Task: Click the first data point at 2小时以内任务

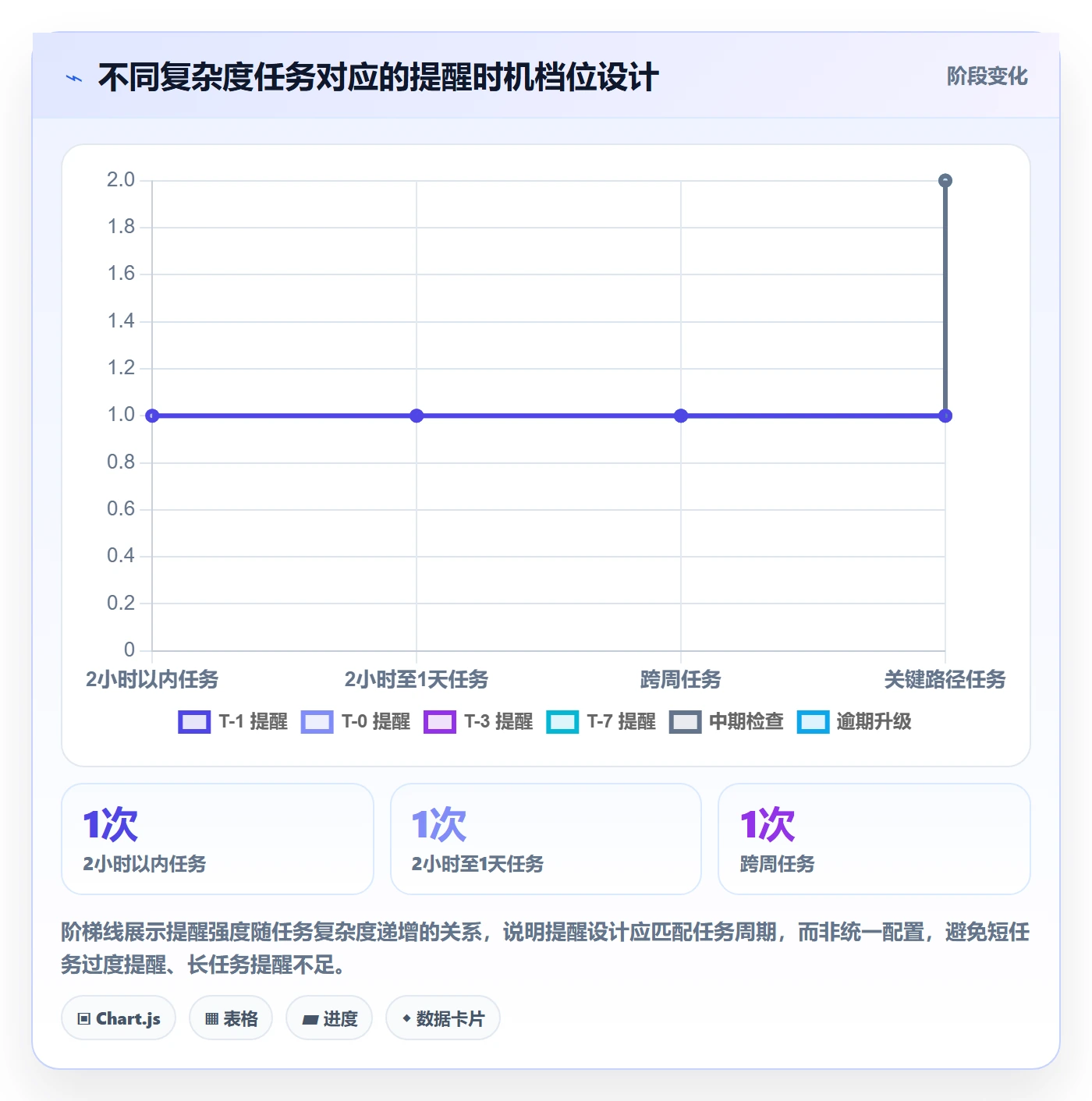Action: click(x=152, y=416)
